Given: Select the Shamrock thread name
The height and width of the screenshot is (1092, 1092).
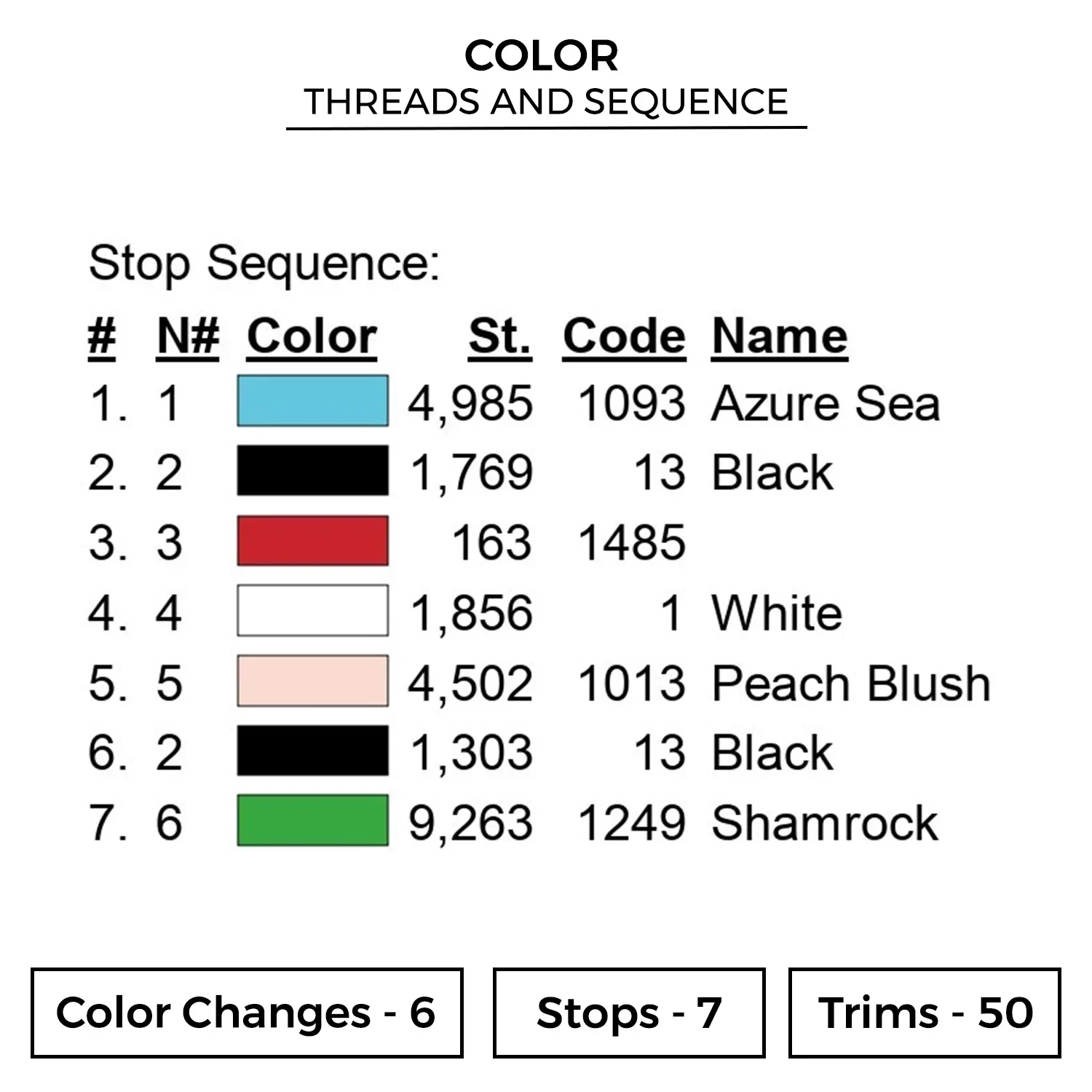Looking at the screenshot, I should pyautogui.click(x=825, y=823).
